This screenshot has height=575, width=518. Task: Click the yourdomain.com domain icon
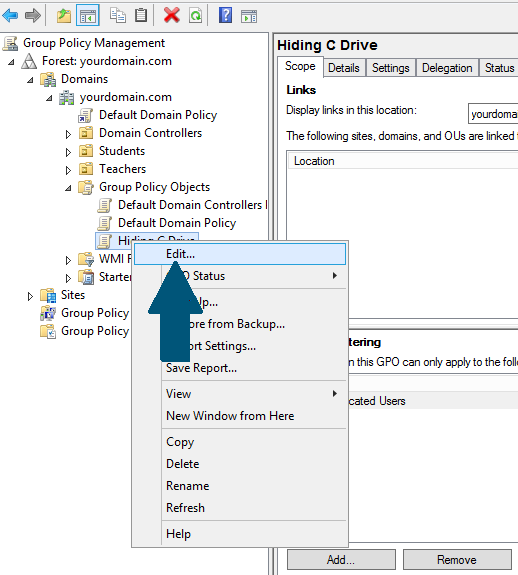click(x=67, y=97)
